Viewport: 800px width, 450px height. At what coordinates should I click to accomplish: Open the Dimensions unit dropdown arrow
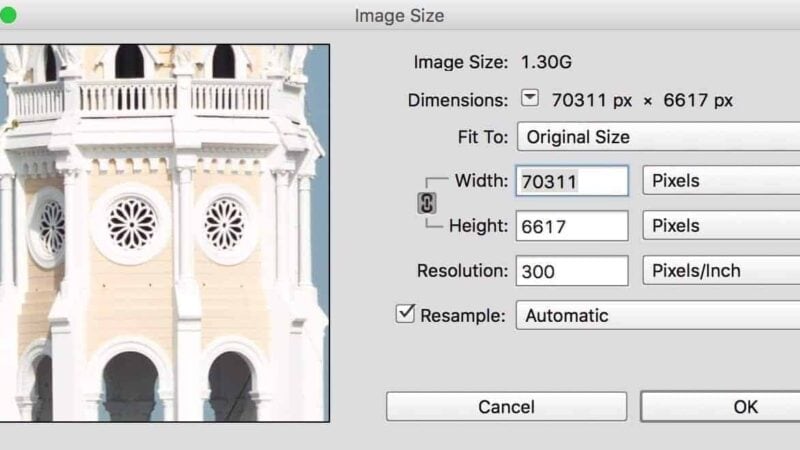(530, 98)
